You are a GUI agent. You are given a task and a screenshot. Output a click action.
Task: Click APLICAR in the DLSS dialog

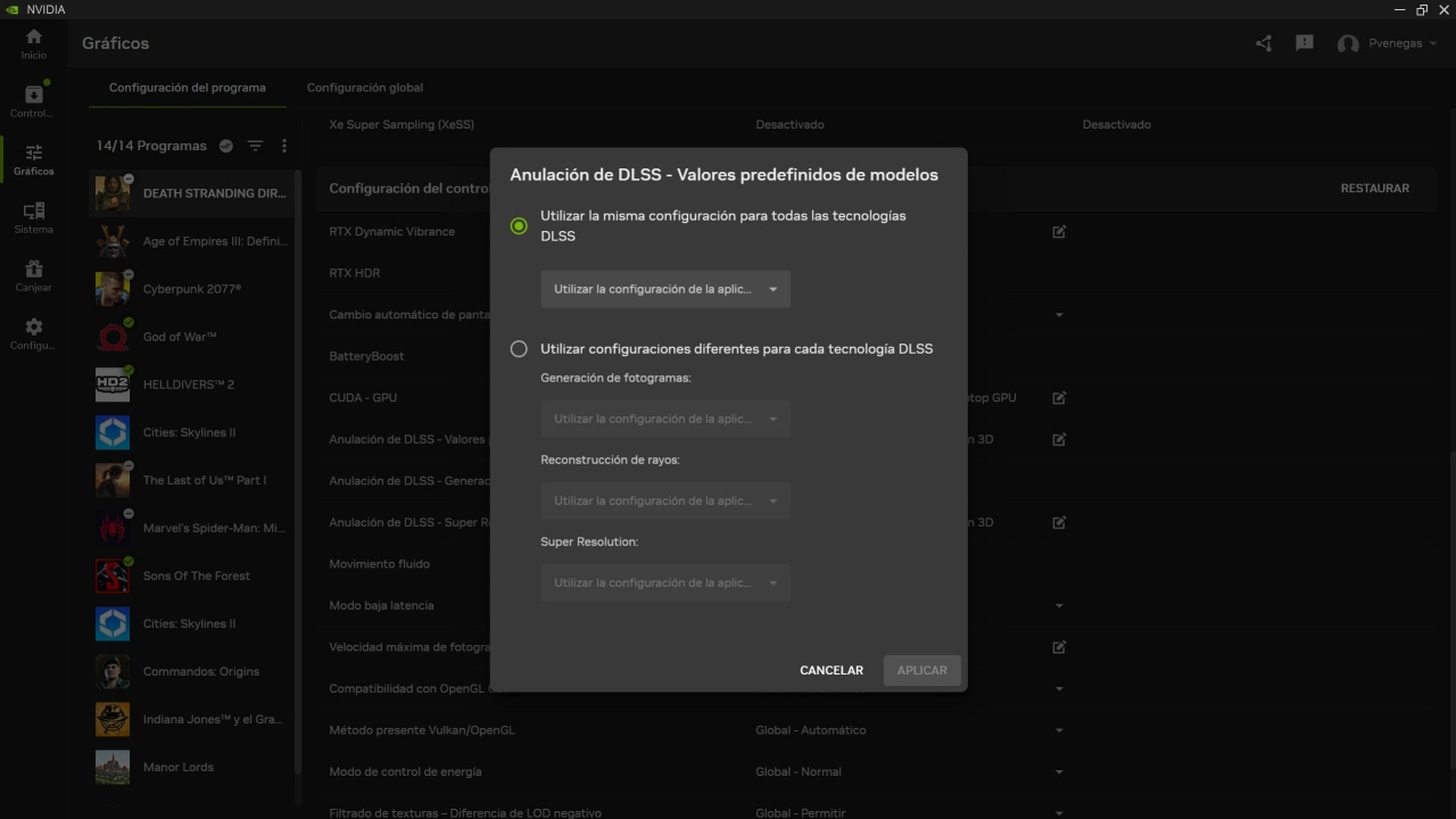click(x=922, y=670)
